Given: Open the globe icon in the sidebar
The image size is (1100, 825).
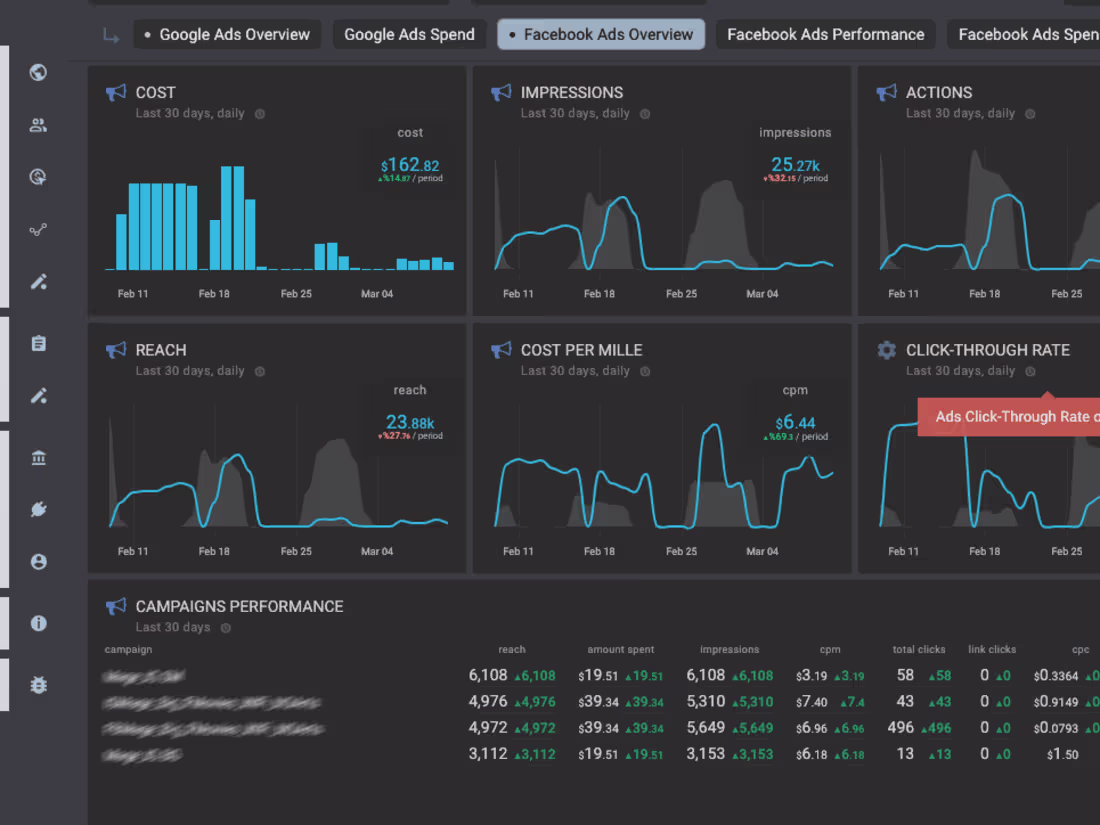Looking at the screenshot, I should click(x=39, y=72).
